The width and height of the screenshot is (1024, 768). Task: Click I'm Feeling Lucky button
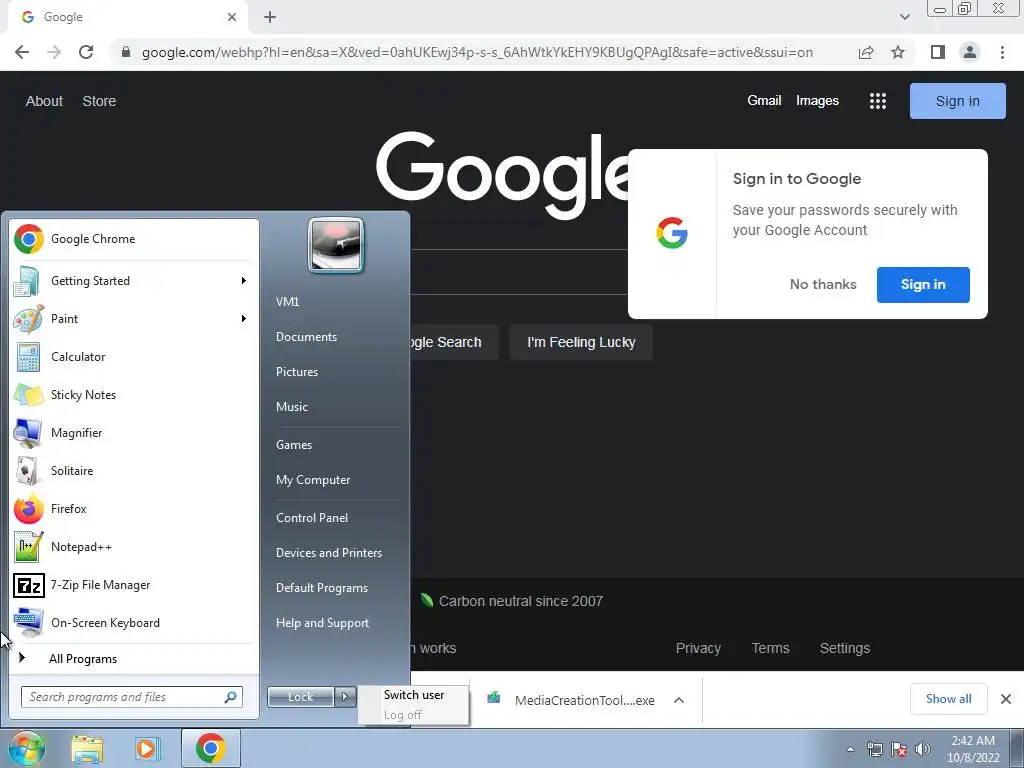pos(581,342)
